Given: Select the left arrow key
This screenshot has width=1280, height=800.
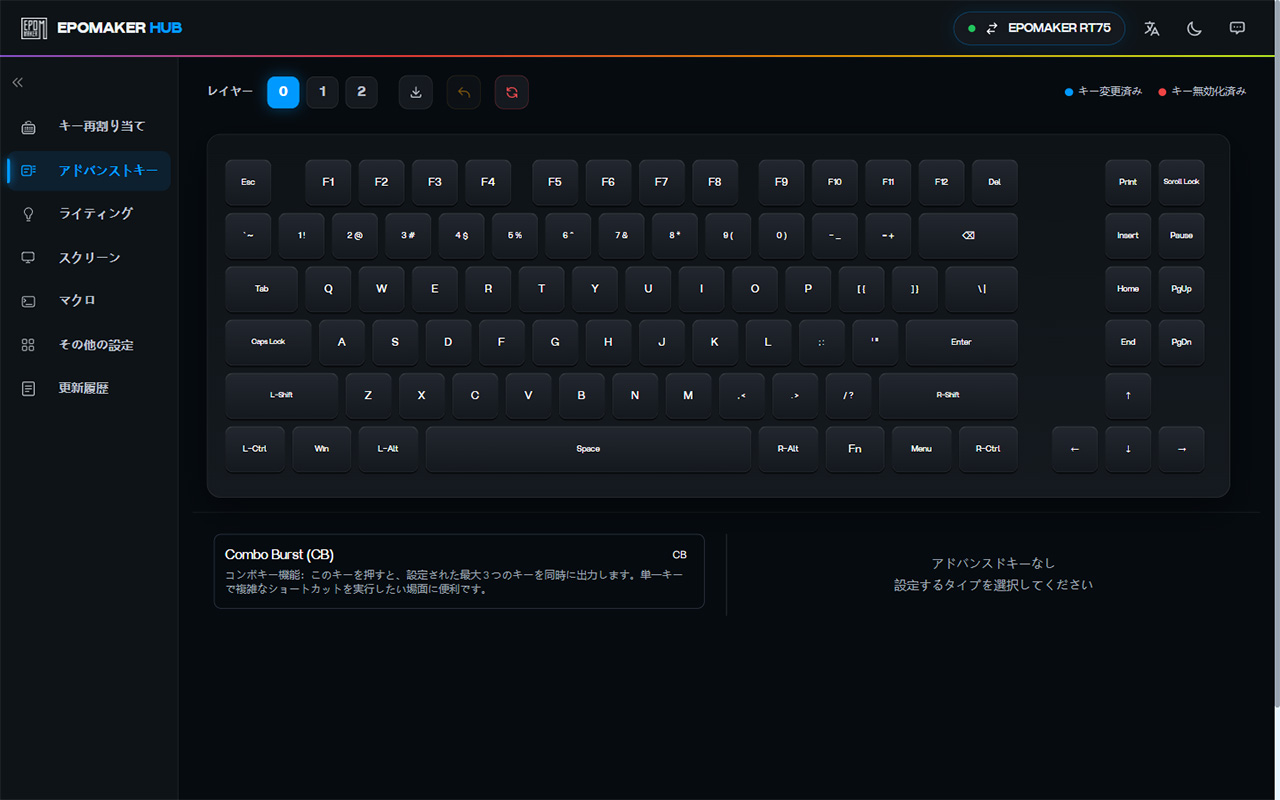Looking at the screenshot, I should tap(1075, 449).
